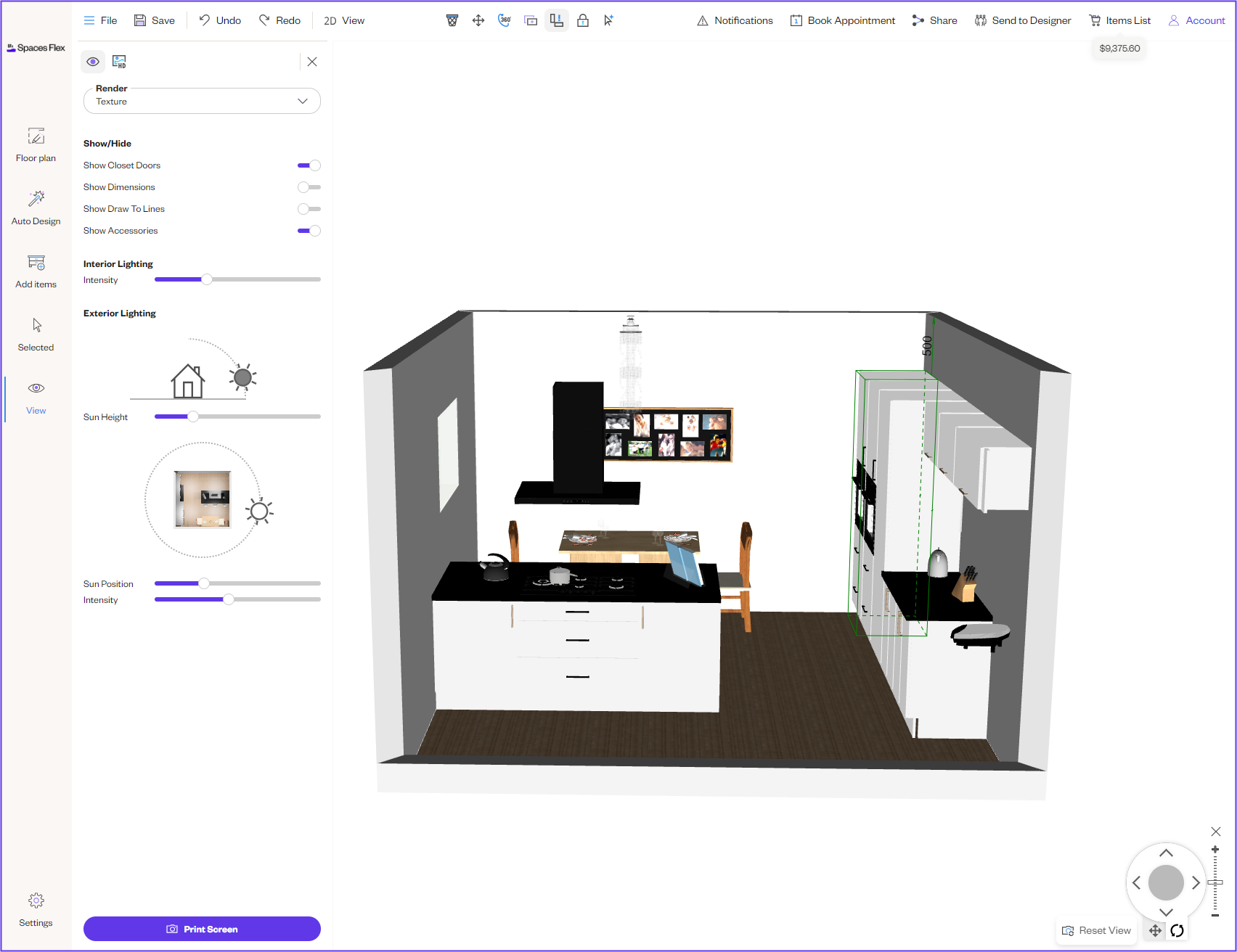Viewport: 1237px width, 952px height.
Task: Open Auto Design from sidebar
Action: (x=36, y=208)
